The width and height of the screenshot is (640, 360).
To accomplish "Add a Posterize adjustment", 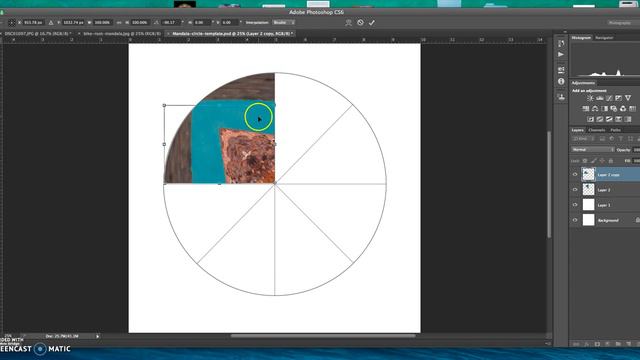I will click(x=600, y=119).
